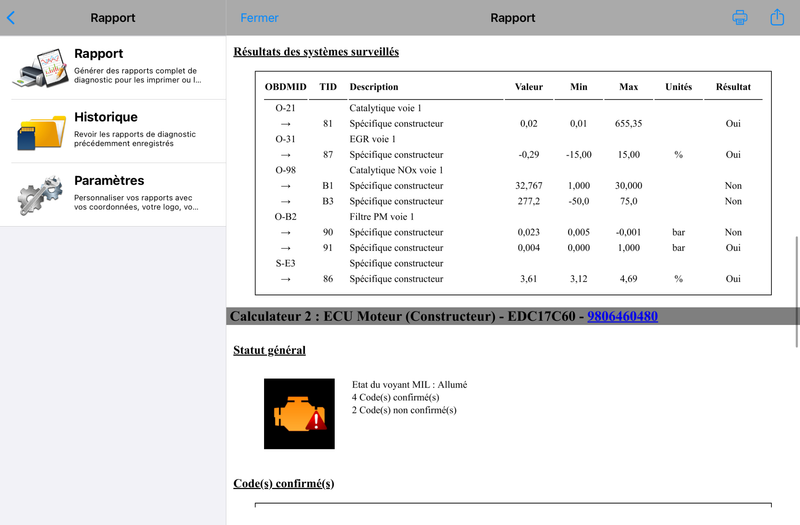Image resolution: width=800 pixels, height=525 pixels.
Task: Print the report with printer icon
Action: click(x=740, y=18)
